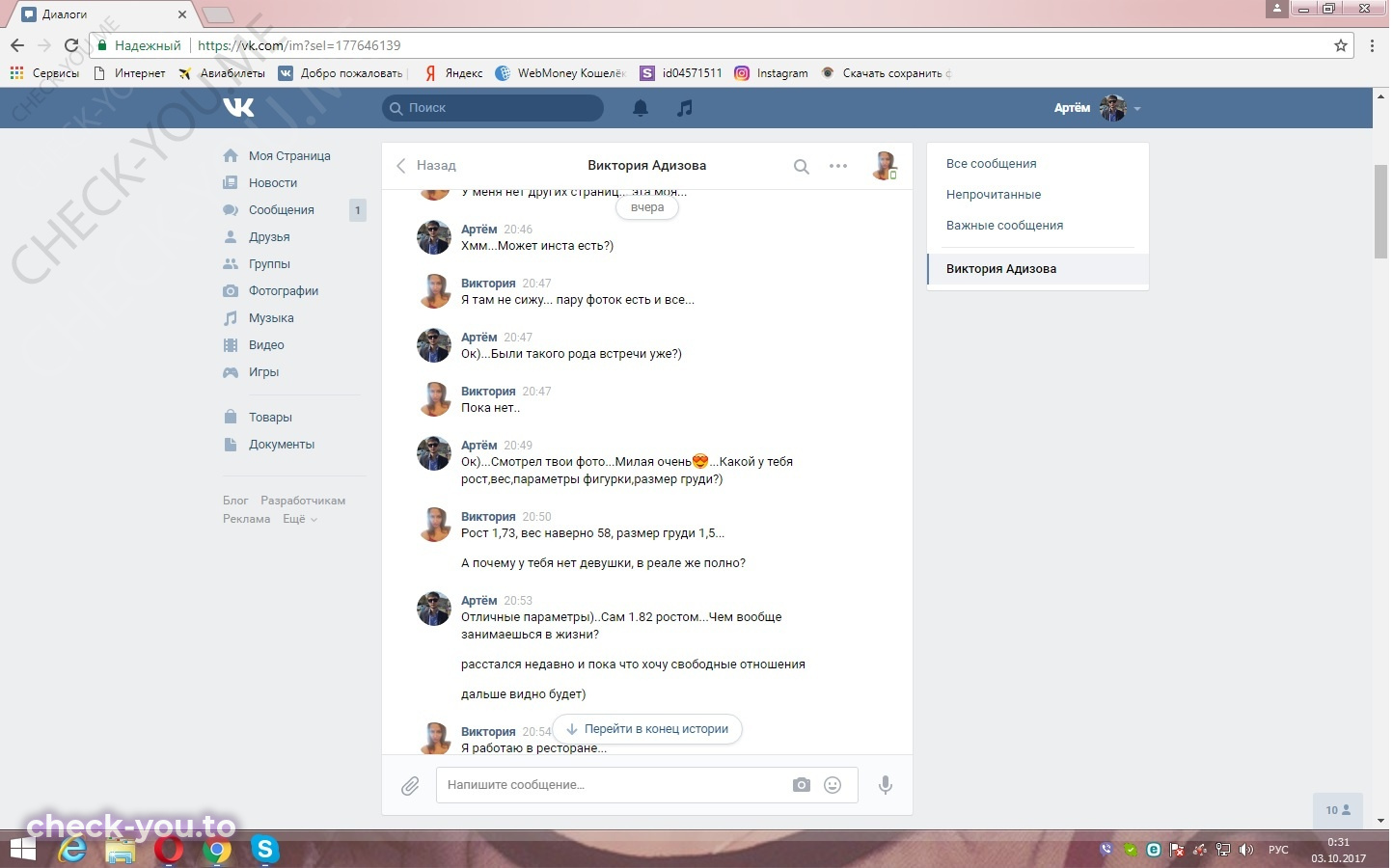Open Виктория Адизова's avatar in the chat header
Image resolution: width=1393 pixels, height=868 pixels.
[884, 166]
